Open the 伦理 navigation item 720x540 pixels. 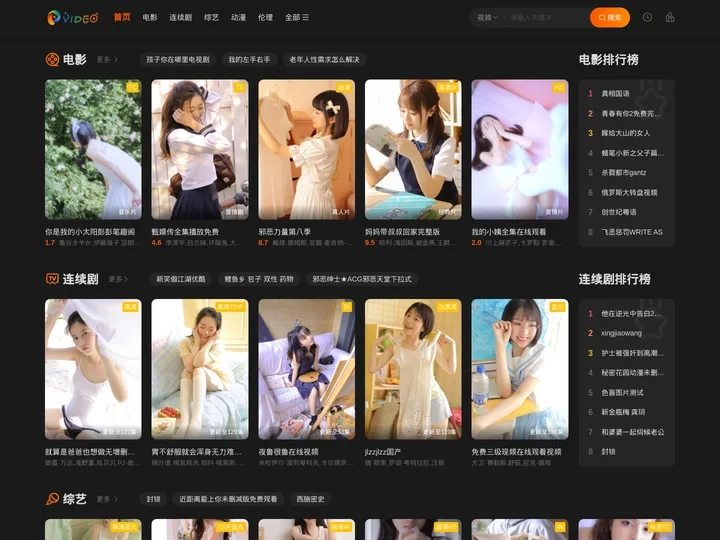265,17
